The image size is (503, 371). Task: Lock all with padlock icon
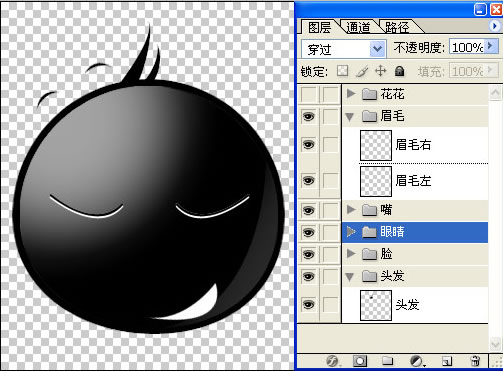pos(399,71)
